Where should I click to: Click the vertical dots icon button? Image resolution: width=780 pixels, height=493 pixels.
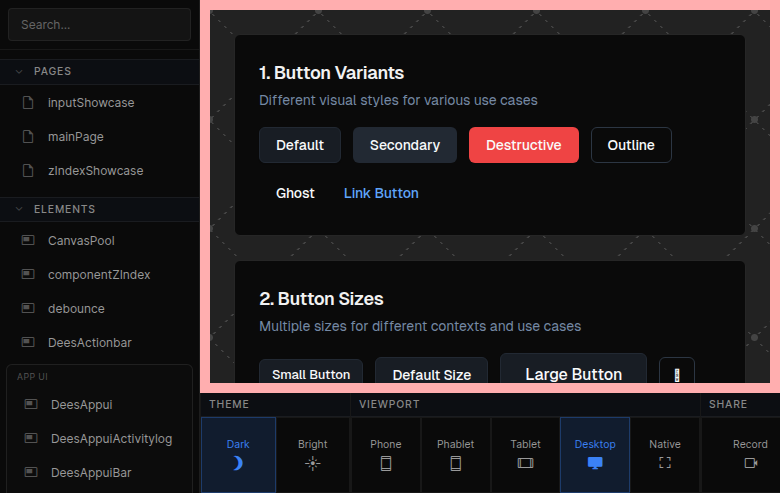point(677,375)
